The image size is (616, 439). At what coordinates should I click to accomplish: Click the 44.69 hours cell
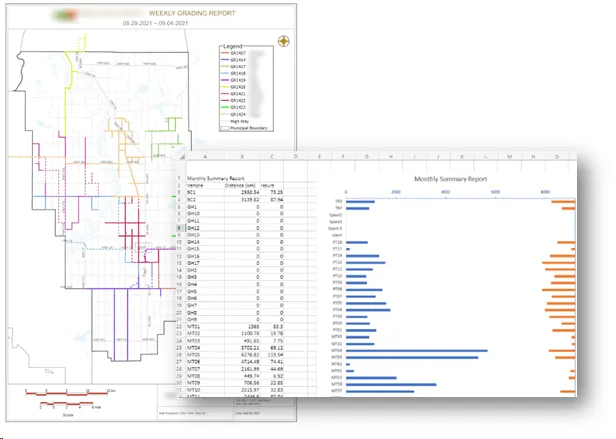point(272,369)
